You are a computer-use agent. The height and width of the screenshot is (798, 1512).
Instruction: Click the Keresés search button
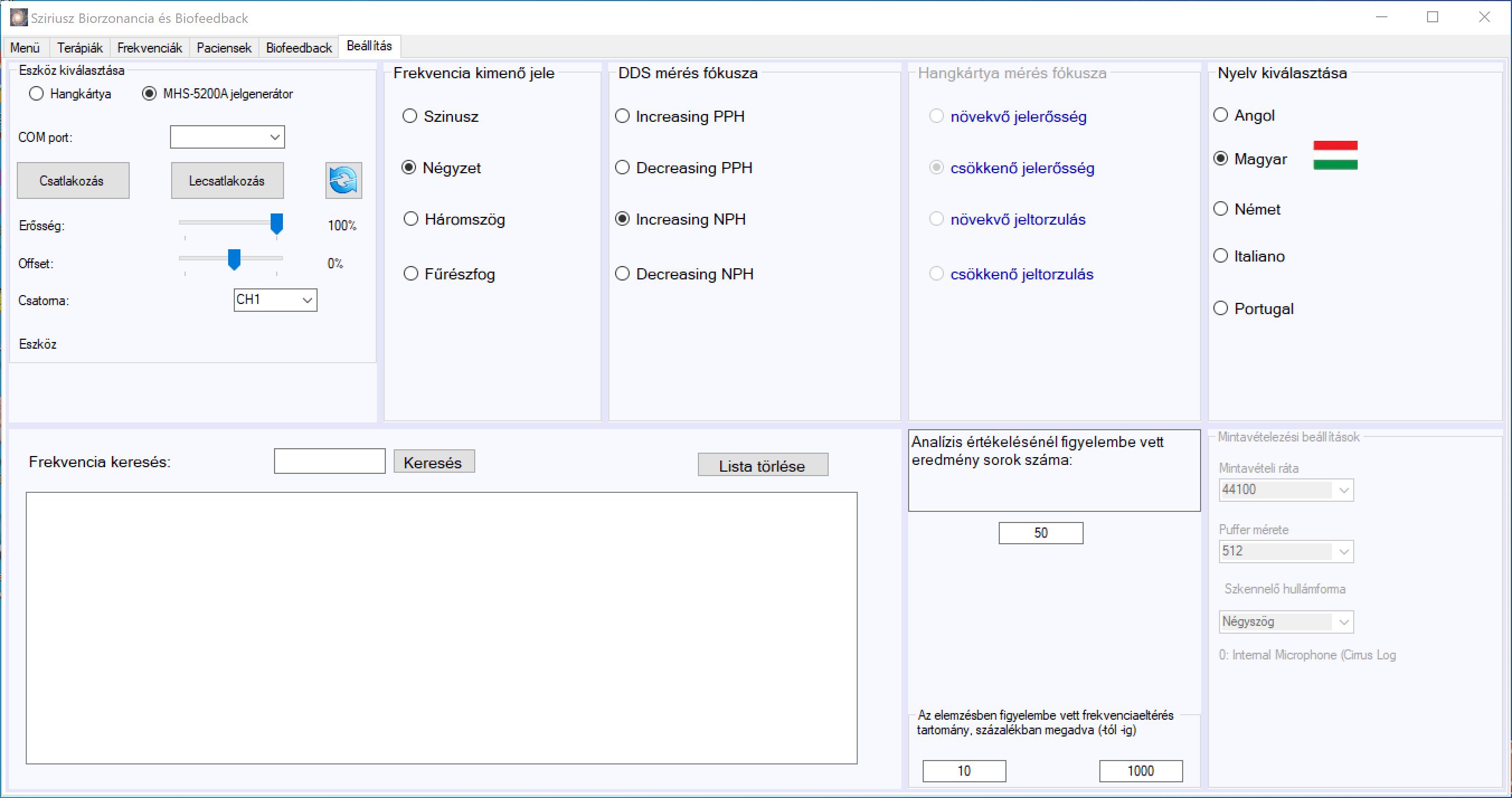434,462
